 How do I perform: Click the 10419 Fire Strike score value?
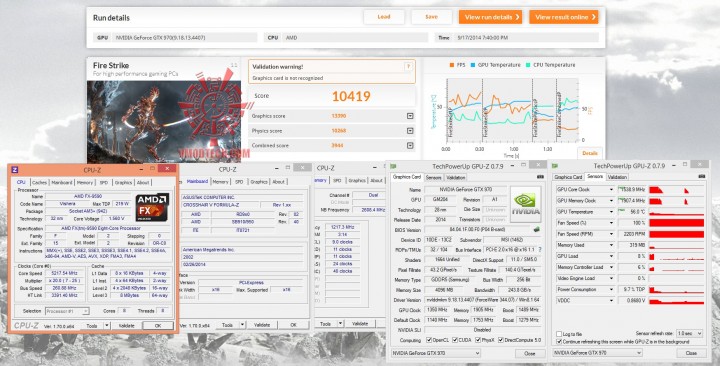click(351, 96)
